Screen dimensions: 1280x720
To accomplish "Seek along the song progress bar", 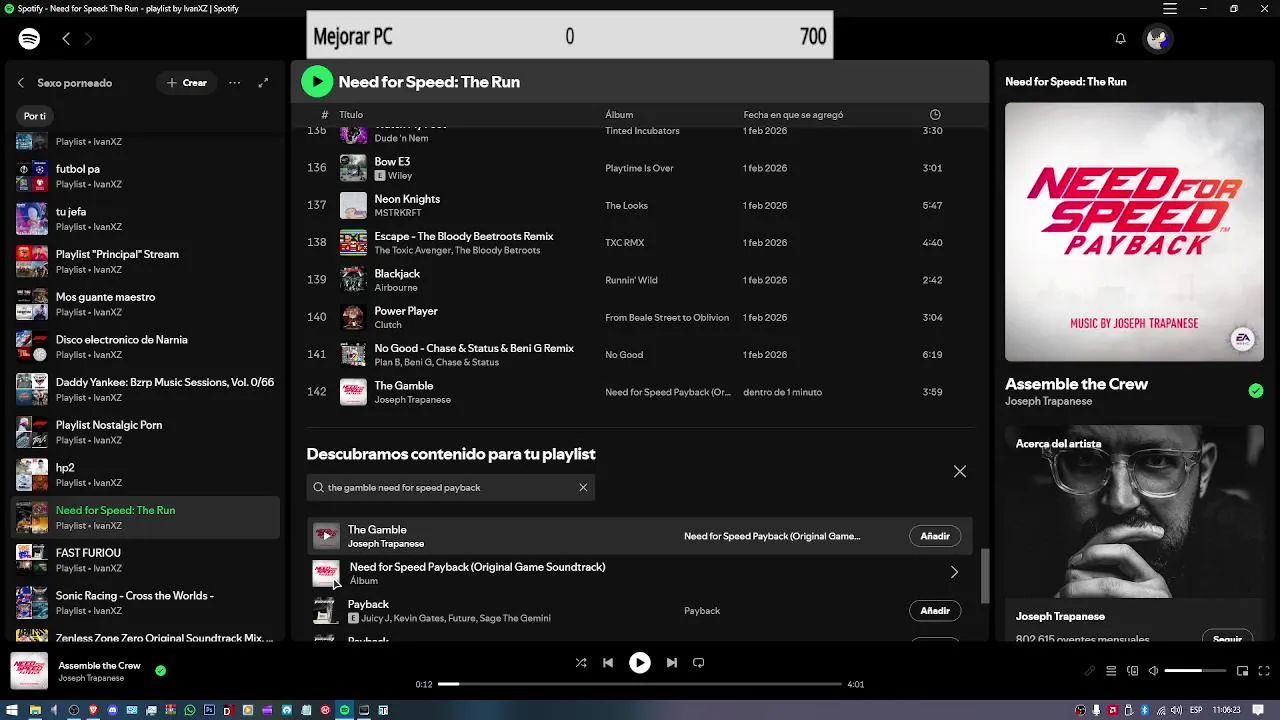I will coord(640,684).
